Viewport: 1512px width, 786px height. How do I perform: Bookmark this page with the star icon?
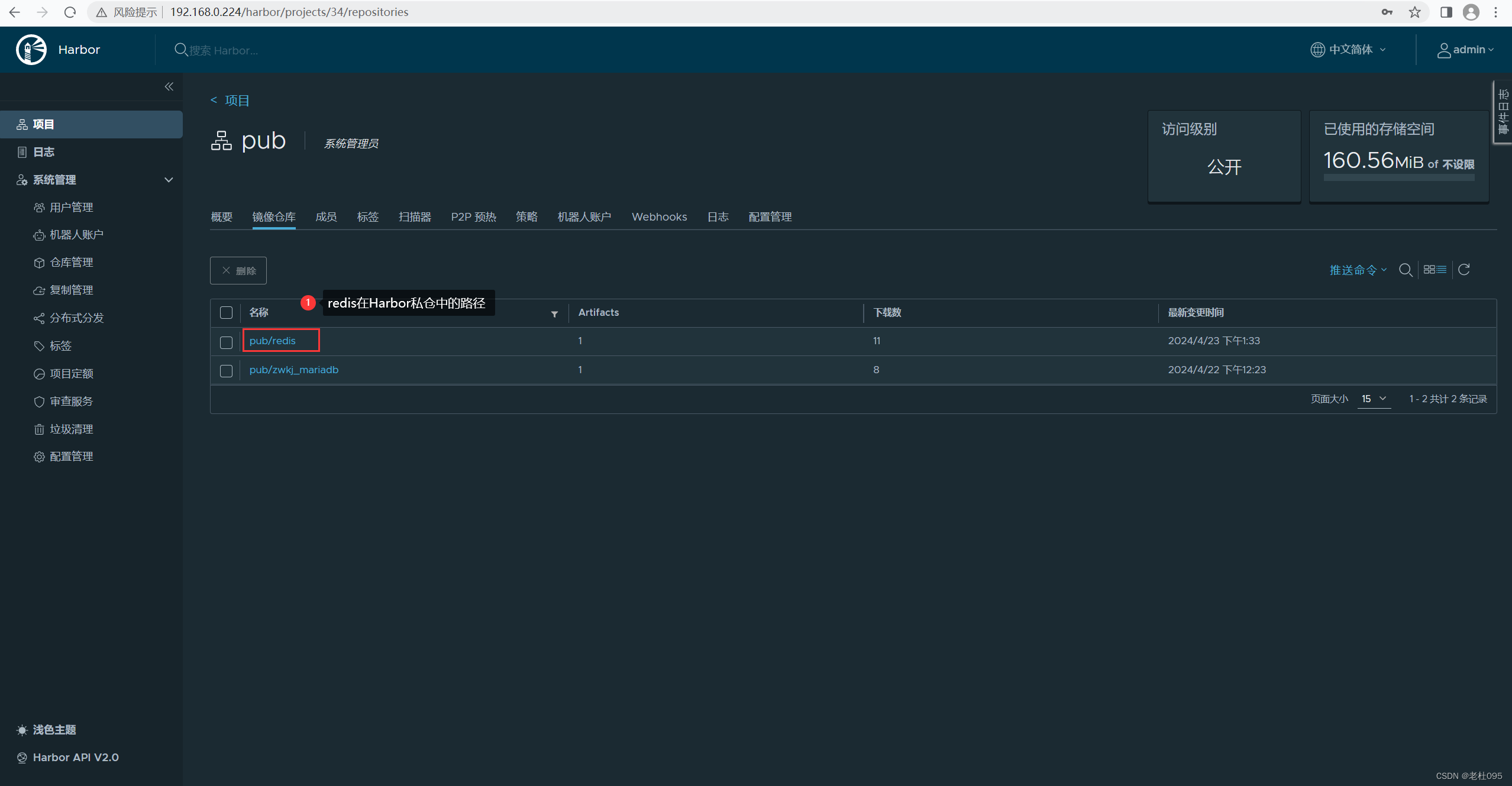1414,12
